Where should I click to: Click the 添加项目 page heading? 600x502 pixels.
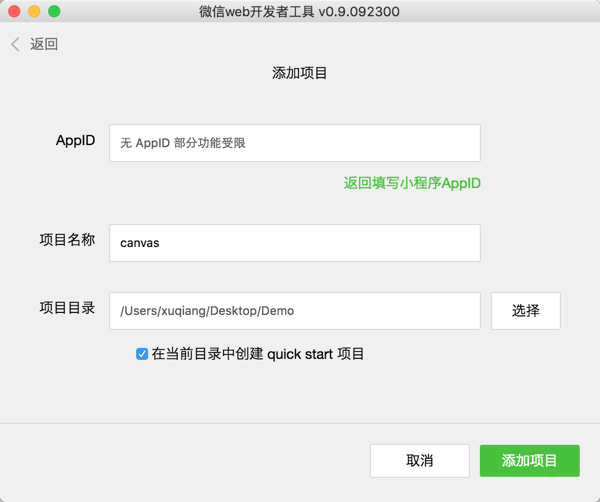[x=300, y=73]
